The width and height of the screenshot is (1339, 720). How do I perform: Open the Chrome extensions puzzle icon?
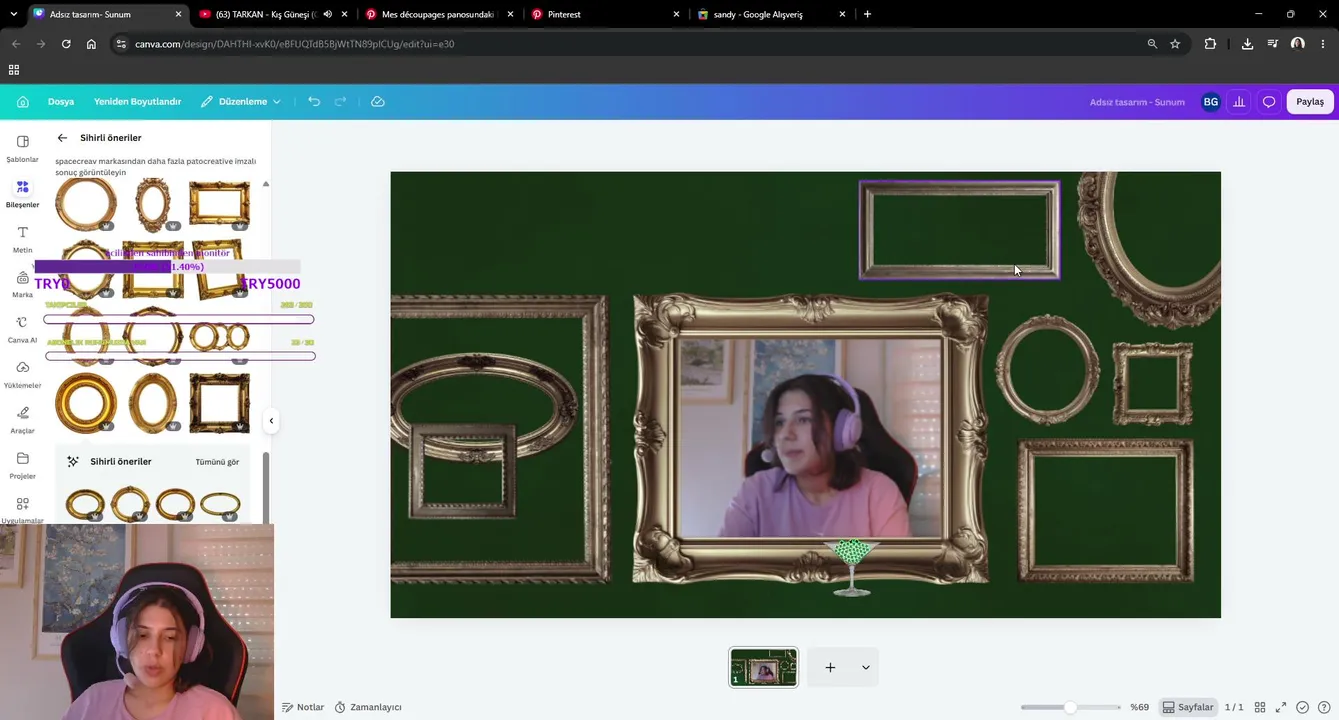click(x=1210, y=44)
